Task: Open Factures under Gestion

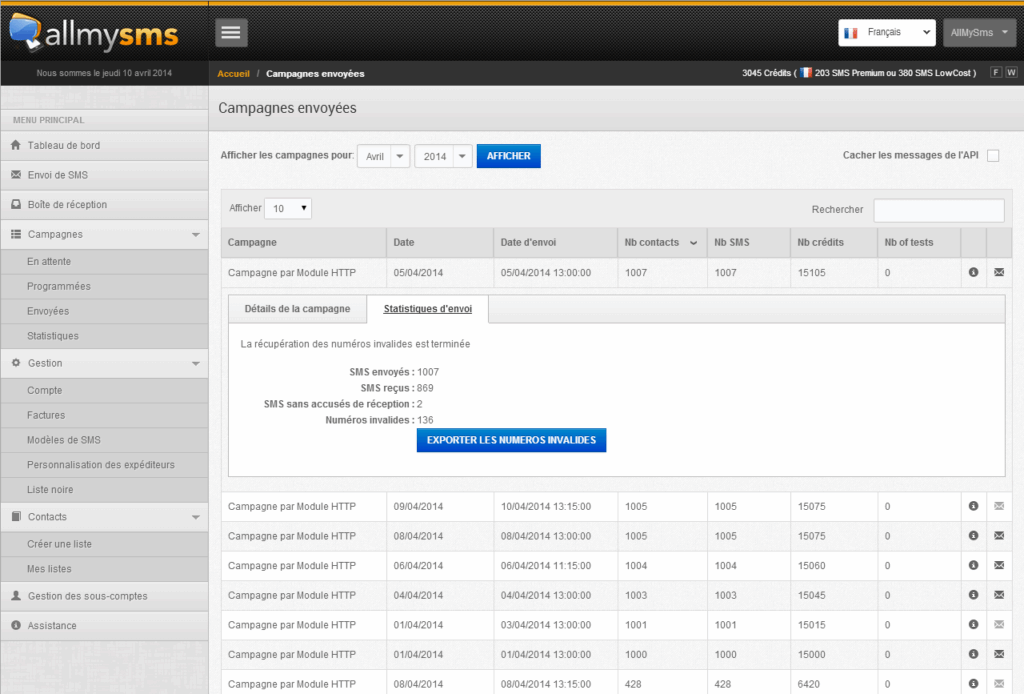Action: 104,415
